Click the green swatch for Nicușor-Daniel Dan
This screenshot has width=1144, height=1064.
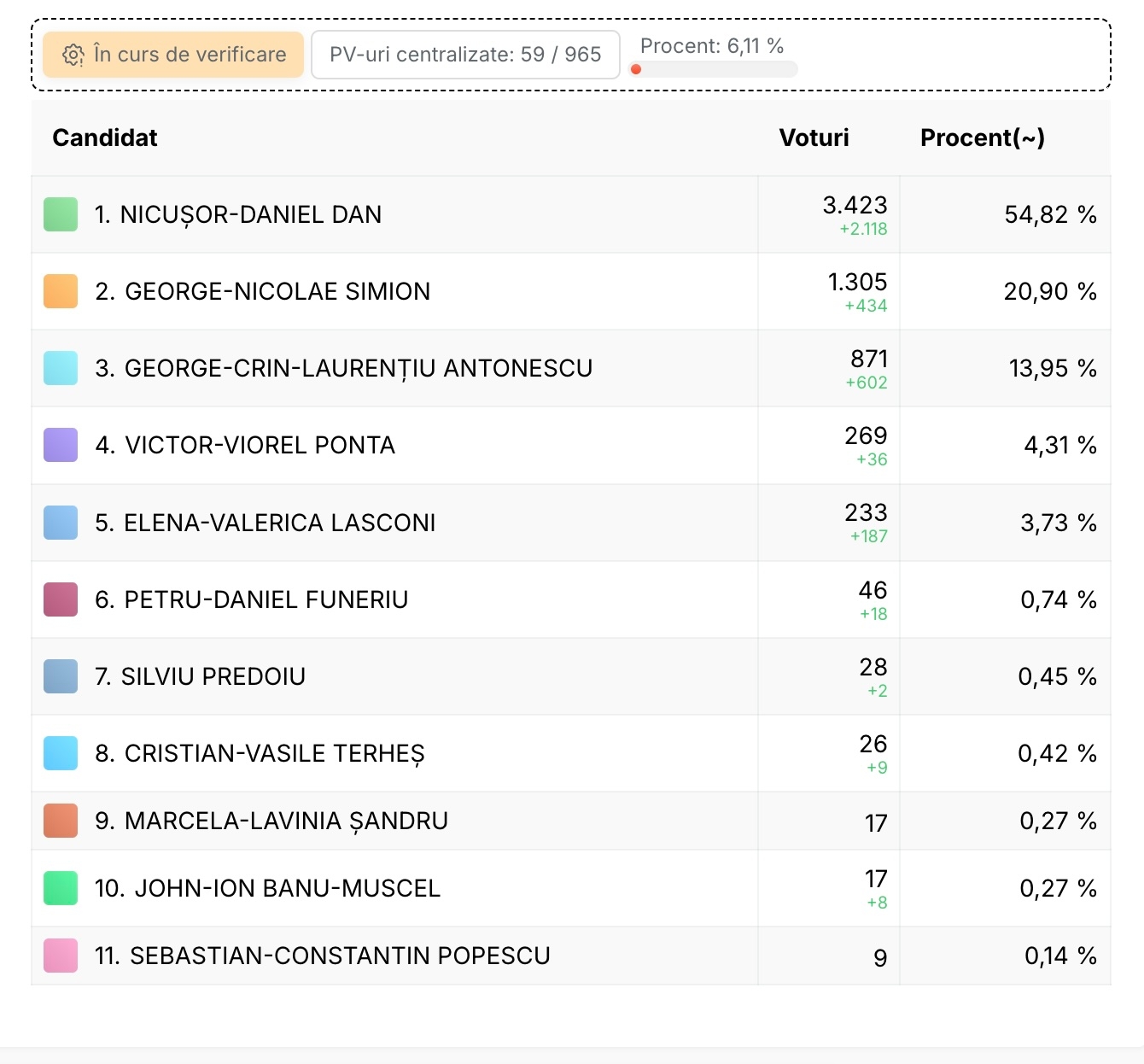click(x=61, y=214)
